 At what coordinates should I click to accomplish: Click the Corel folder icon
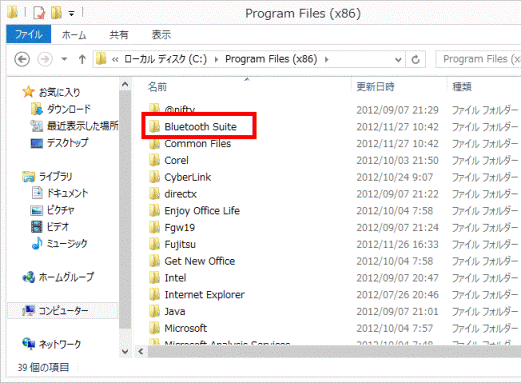[x=154, y=160]
